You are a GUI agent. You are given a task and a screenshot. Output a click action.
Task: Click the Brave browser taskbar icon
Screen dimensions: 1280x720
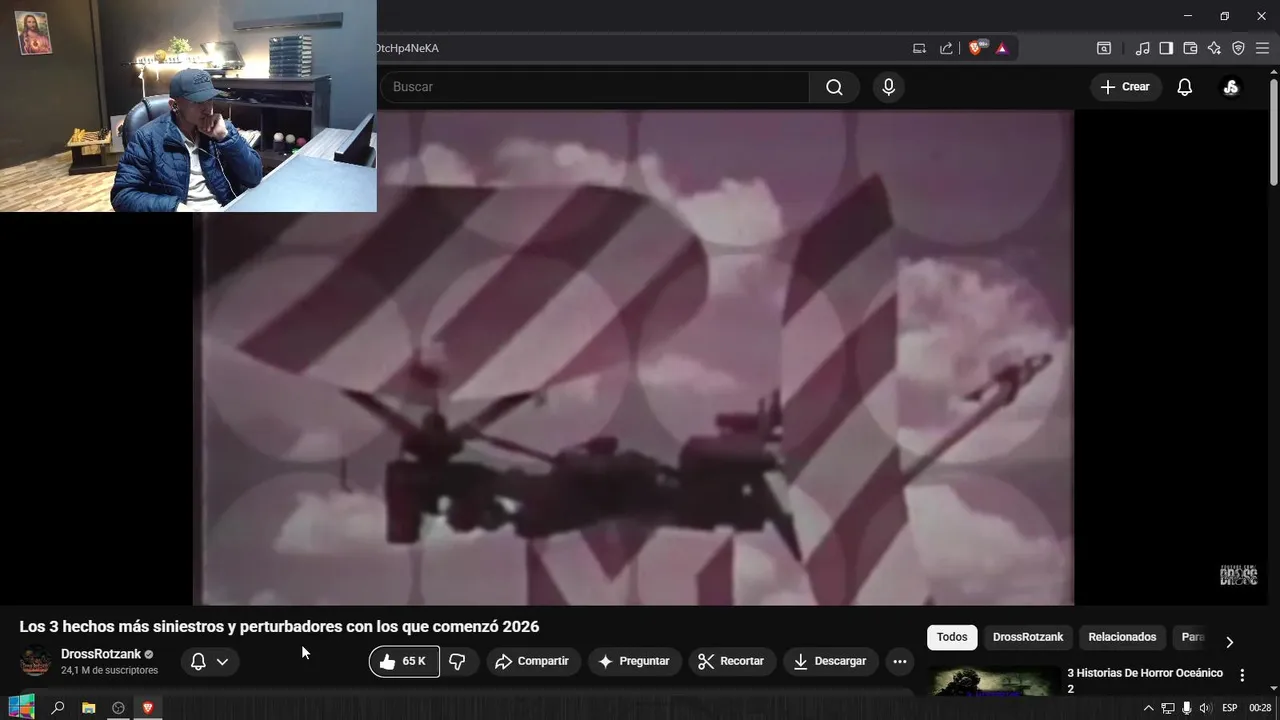tap(148, 708)
